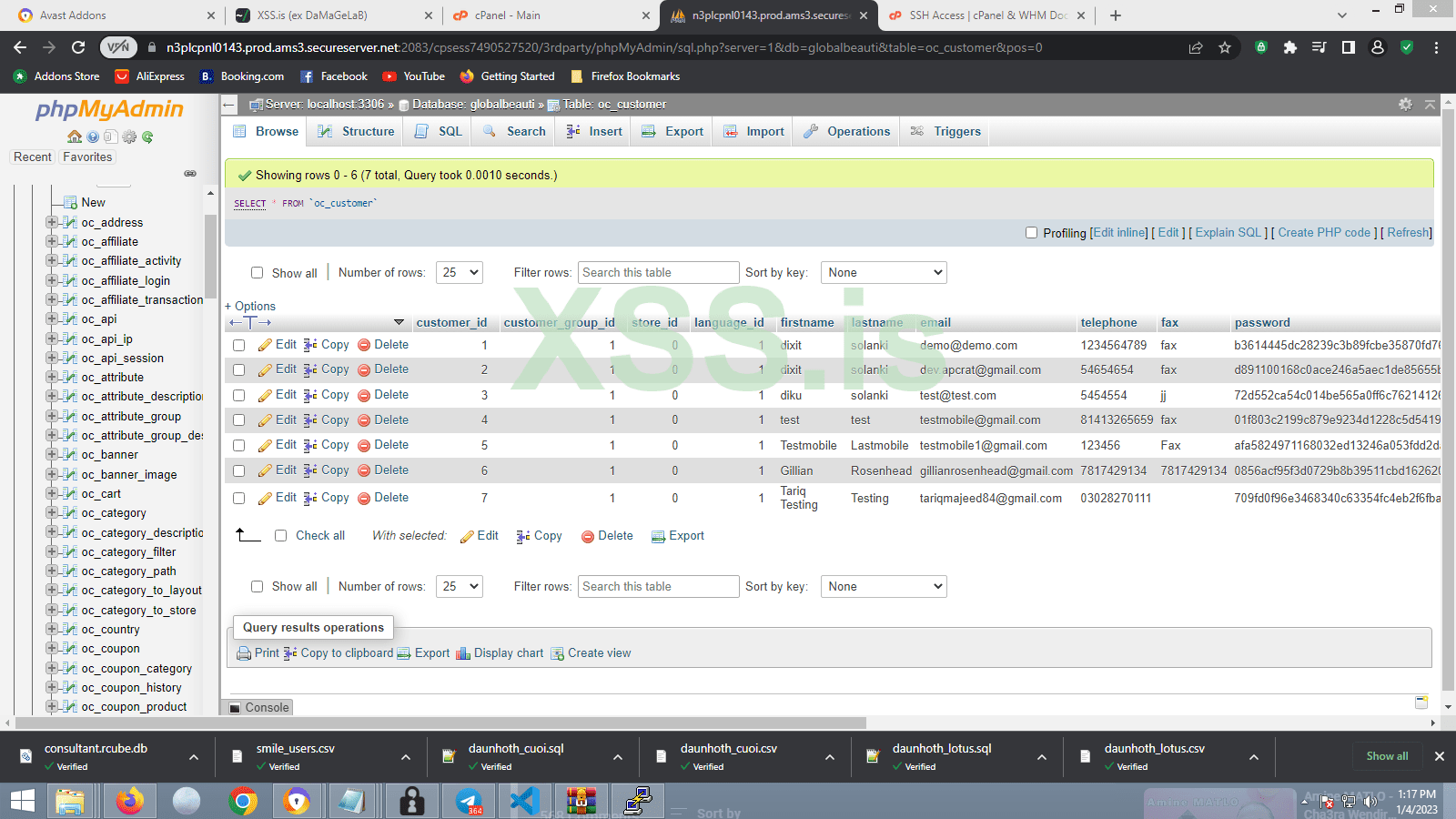1456x819 pixels.
Task: Open phpMyAdmin home via the house icon
Action: tap(75, 136)
